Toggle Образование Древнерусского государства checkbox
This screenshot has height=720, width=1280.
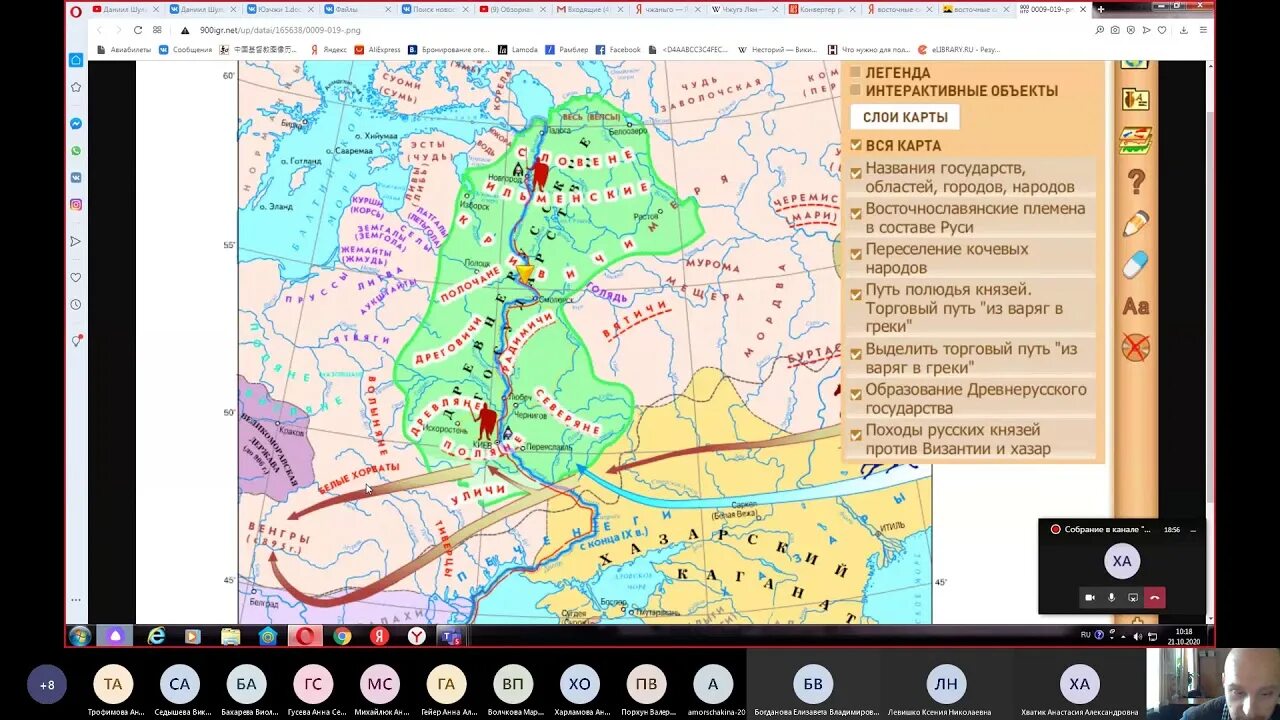coord(856,394)
